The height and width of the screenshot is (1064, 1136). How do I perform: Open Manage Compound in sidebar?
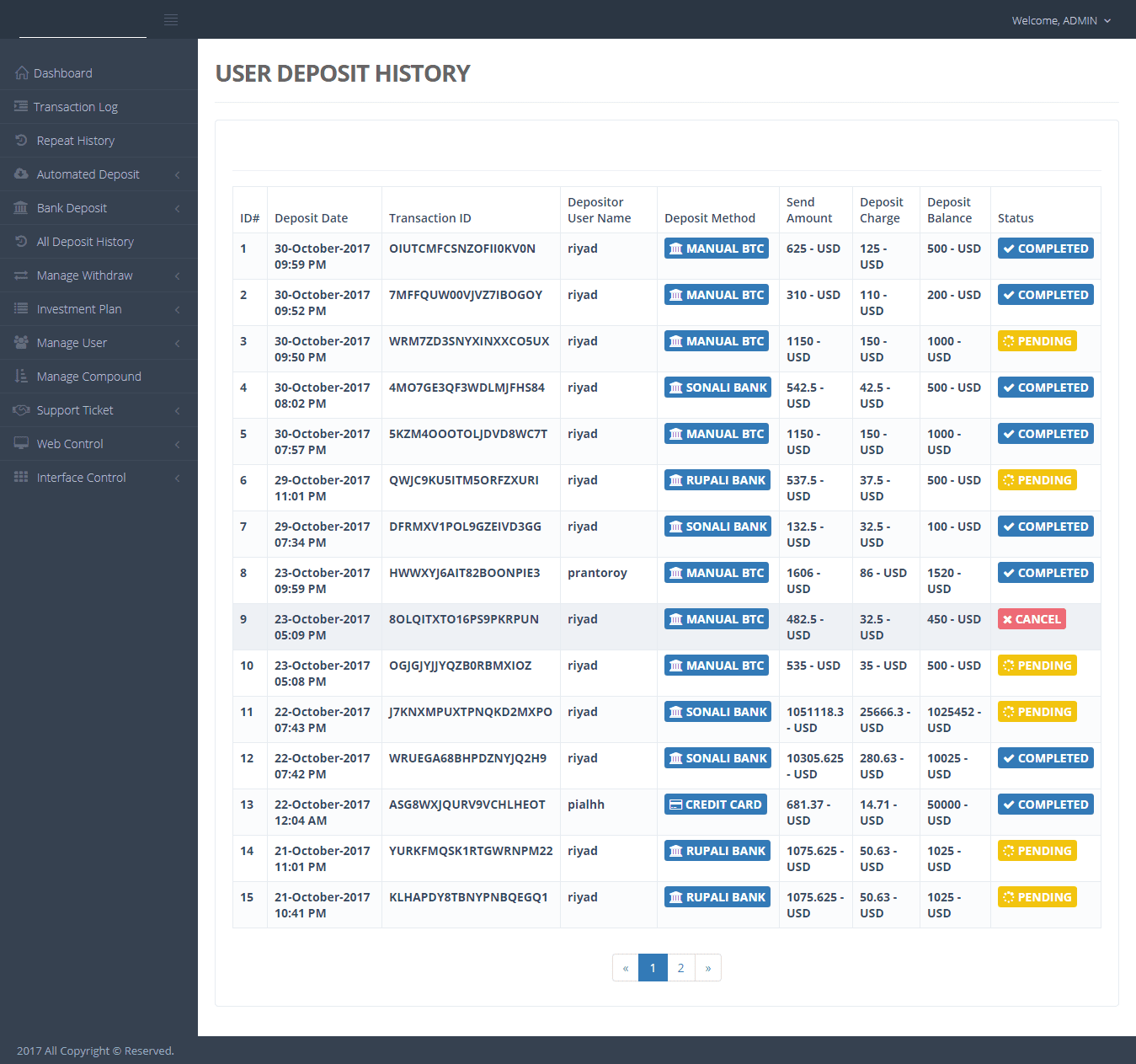point(88,377)
